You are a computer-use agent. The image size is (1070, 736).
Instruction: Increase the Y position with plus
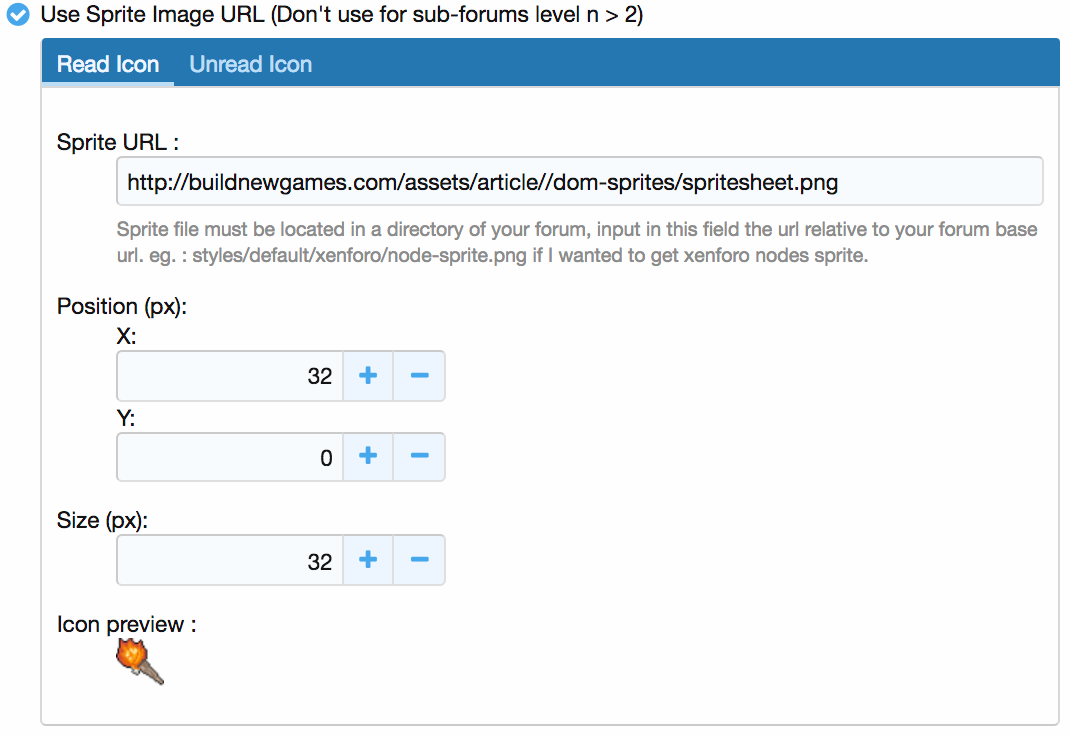[x=368, y=457]
